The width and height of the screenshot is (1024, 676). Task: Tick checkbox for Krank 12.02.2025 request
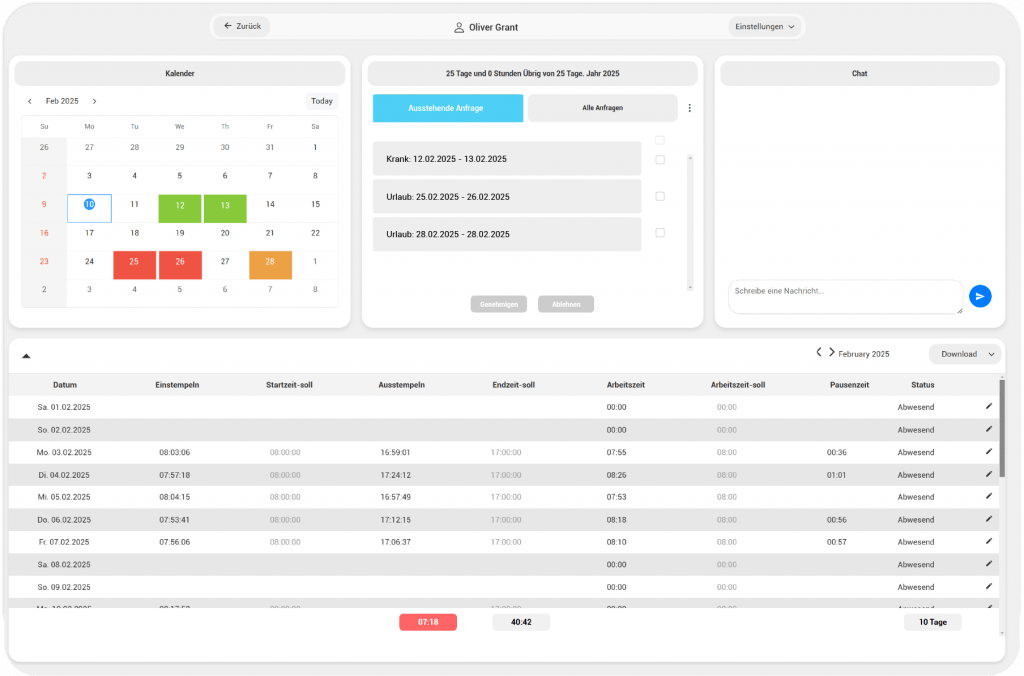click(x=660, y=159)
